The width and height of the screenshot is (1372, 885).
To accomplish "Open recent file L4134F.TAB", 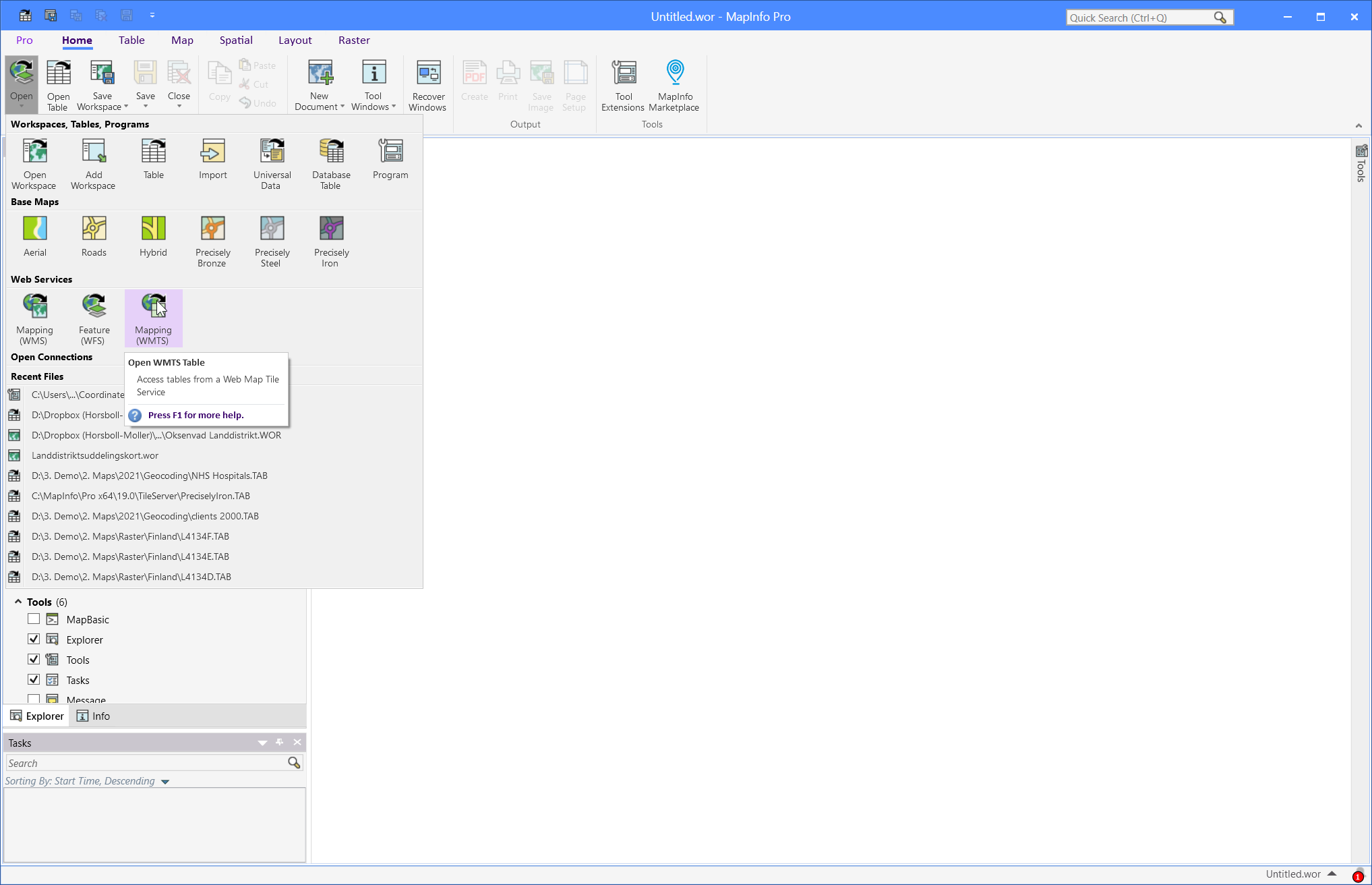I will click(x=130, y=536).
